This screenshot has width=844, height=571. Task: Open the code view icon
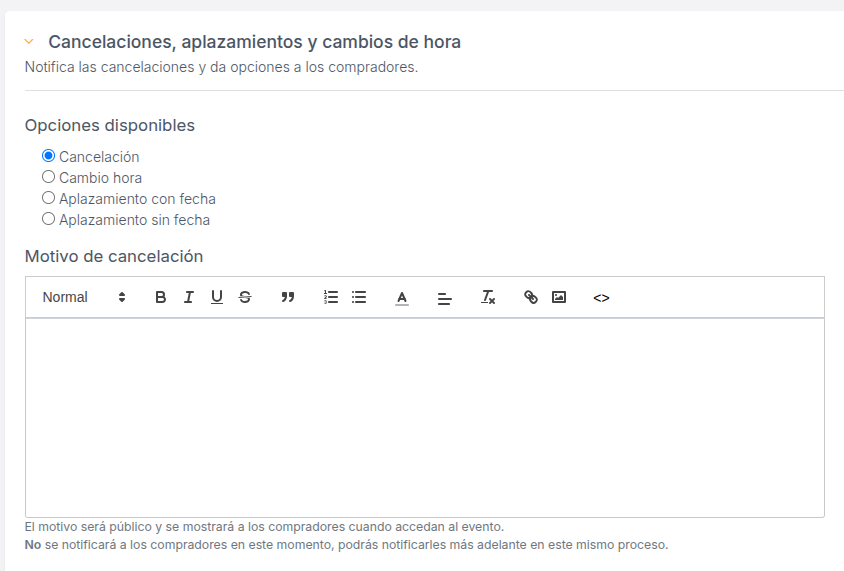pyautogui.click(x=601, y=297)
